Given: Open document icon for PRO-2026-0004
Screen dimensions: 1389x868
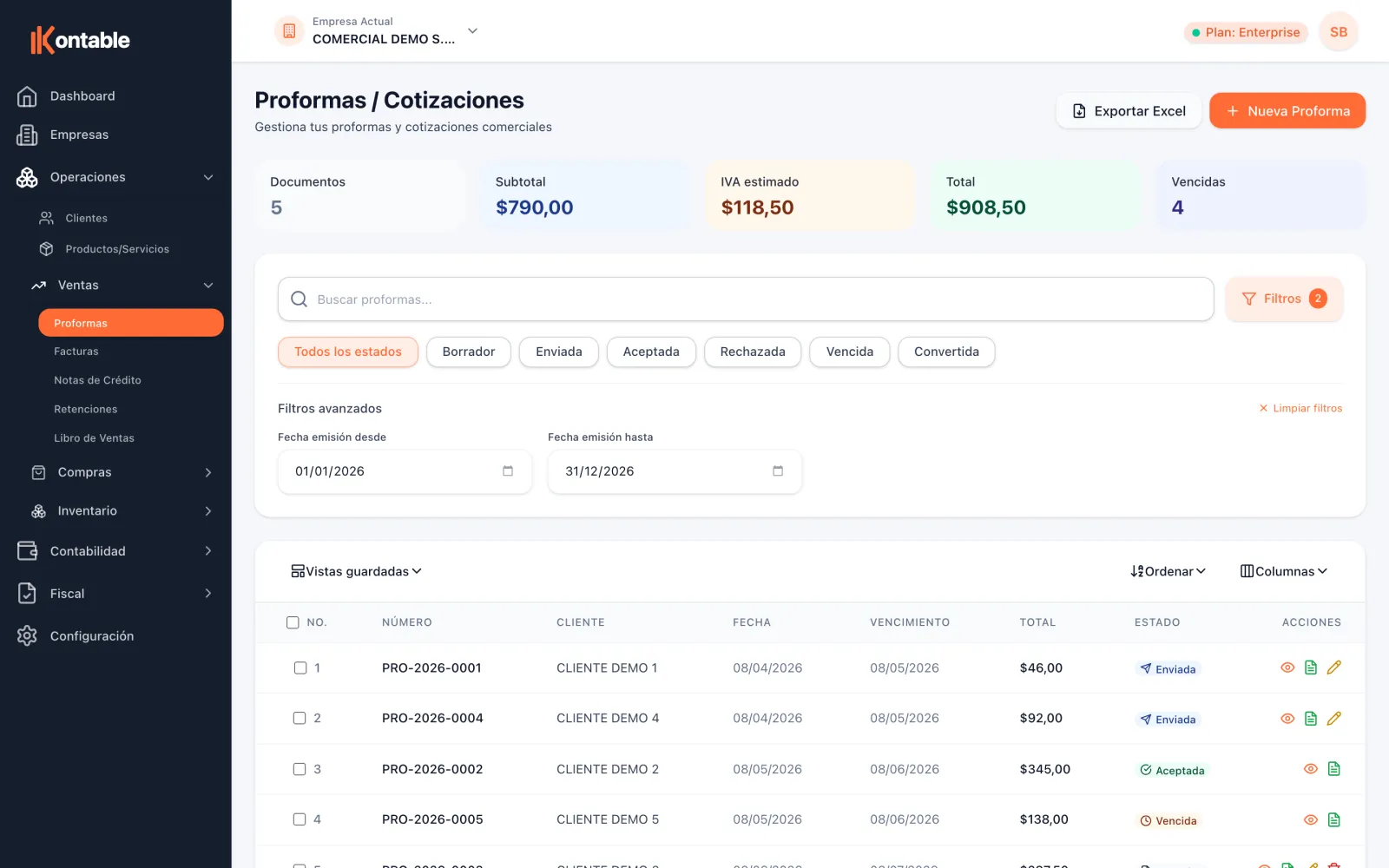Looking at the screenshot, I should pyautogui.click(x=1311, y=719).
